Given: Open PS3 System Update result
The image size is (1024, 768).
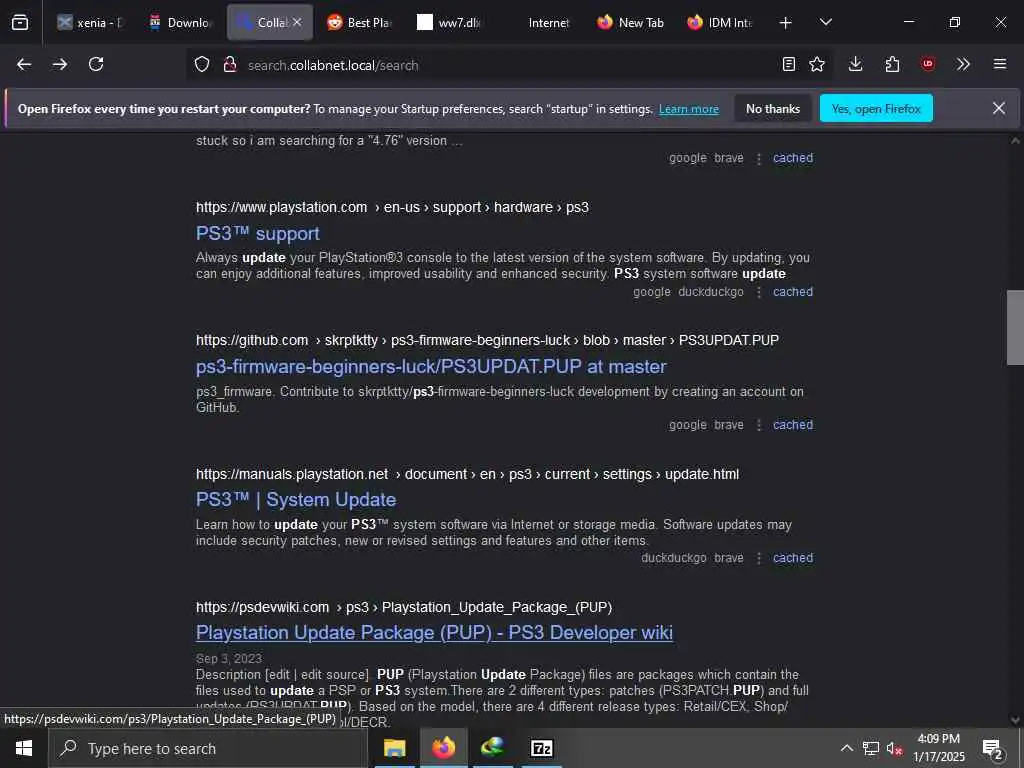Looking at the screenshot, I should point(296,500).
